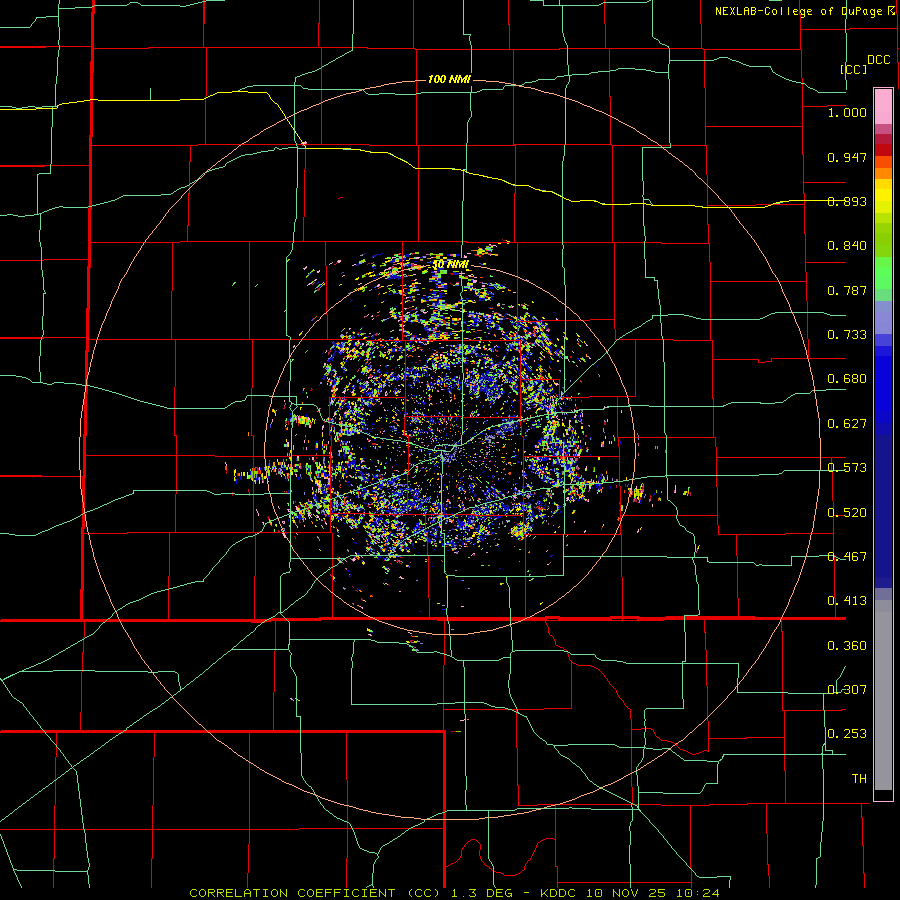Click the NEXLAB-College of DuPage watermark text

800,11
